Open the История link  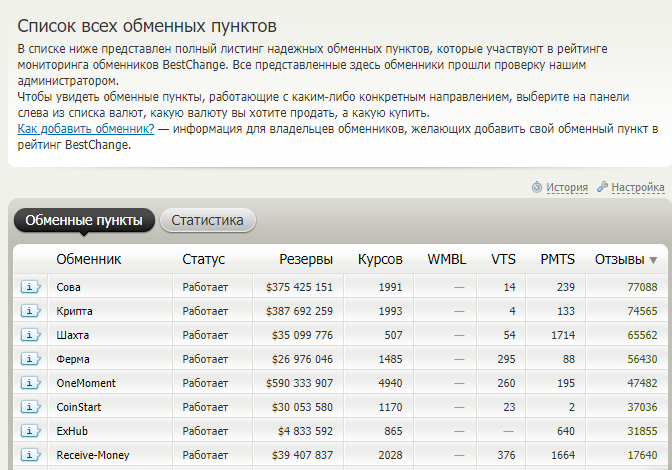click(566, 187)
